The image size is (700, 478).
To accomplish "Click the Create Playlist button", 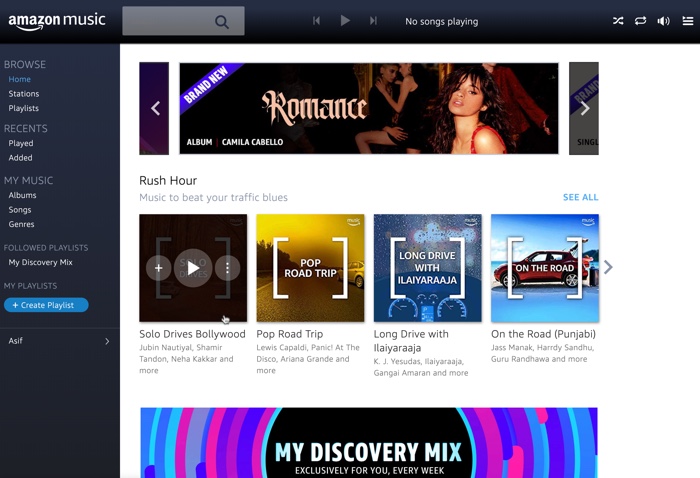I will (46, 305).
